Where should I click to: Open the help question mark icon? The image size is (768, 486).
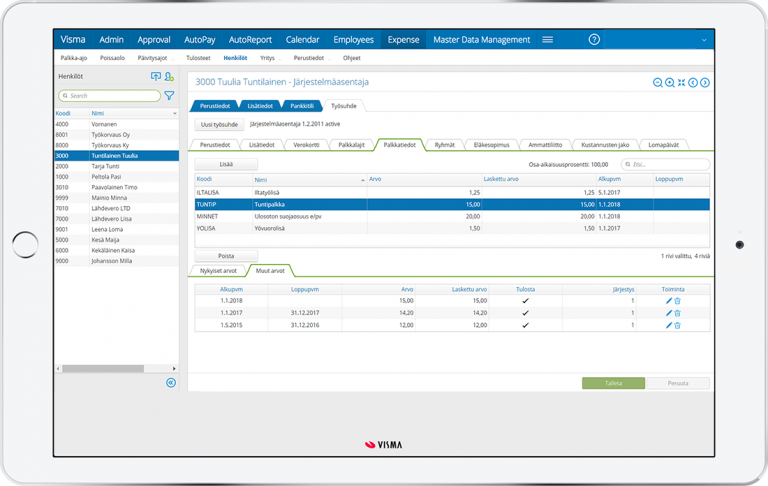(594, 40)
